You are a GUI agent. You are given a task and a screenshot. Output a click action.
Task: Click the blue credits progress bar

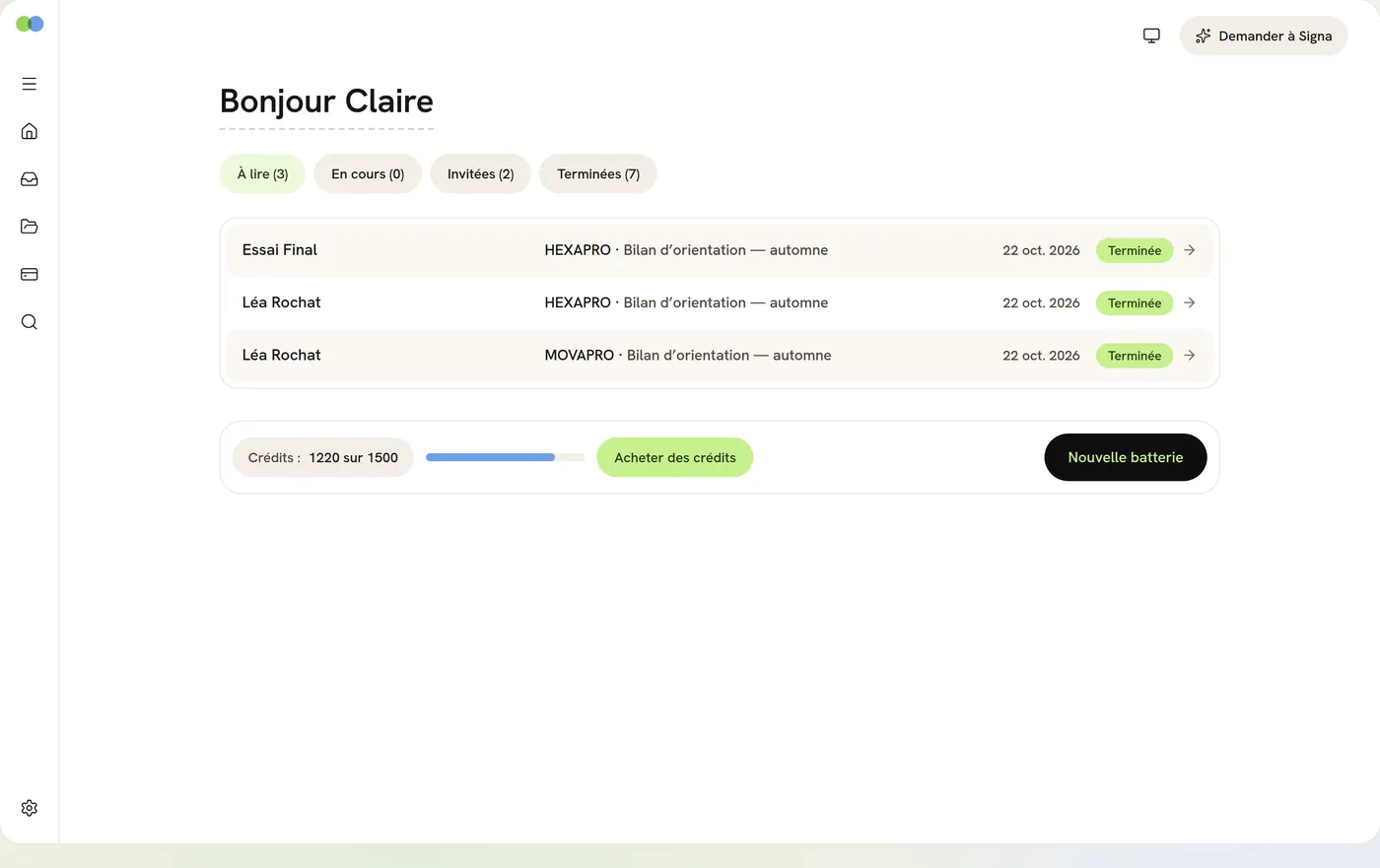point(505,457)
